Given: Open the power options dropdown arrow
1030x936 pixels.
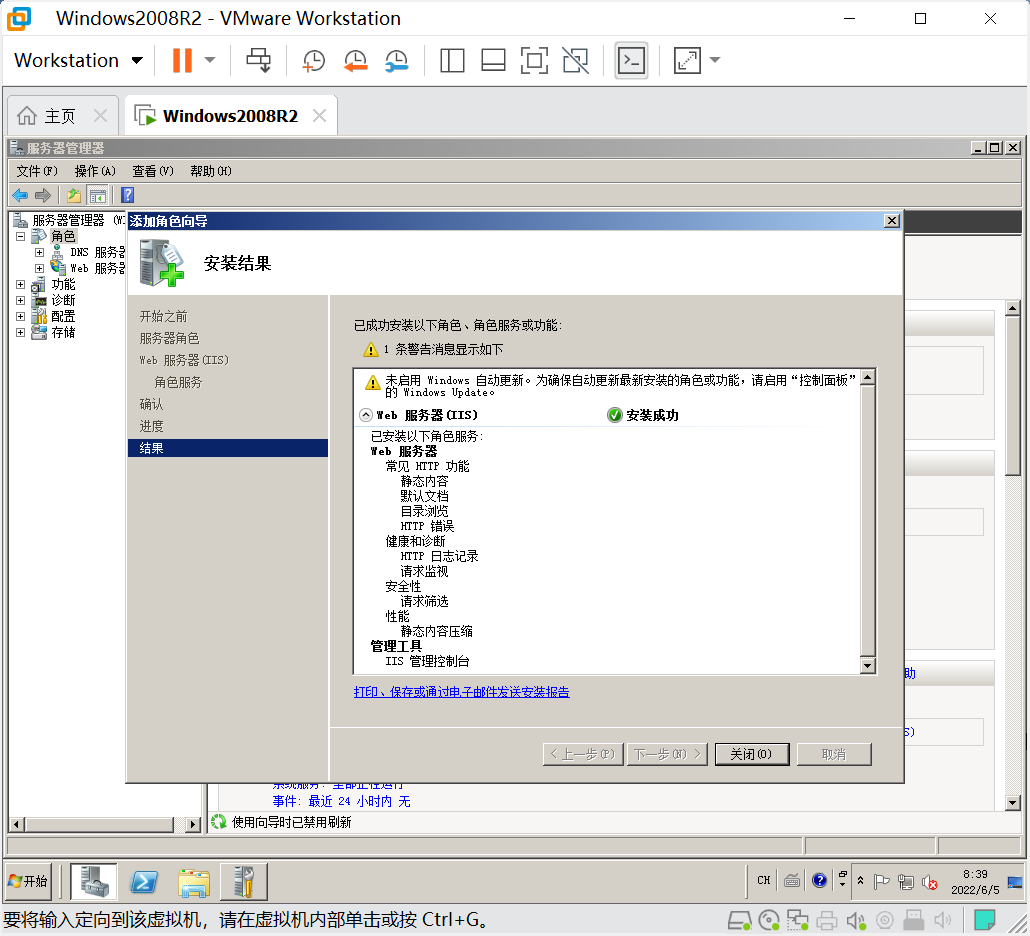Looking at the screenshot, I should click(x=210, y=60).
